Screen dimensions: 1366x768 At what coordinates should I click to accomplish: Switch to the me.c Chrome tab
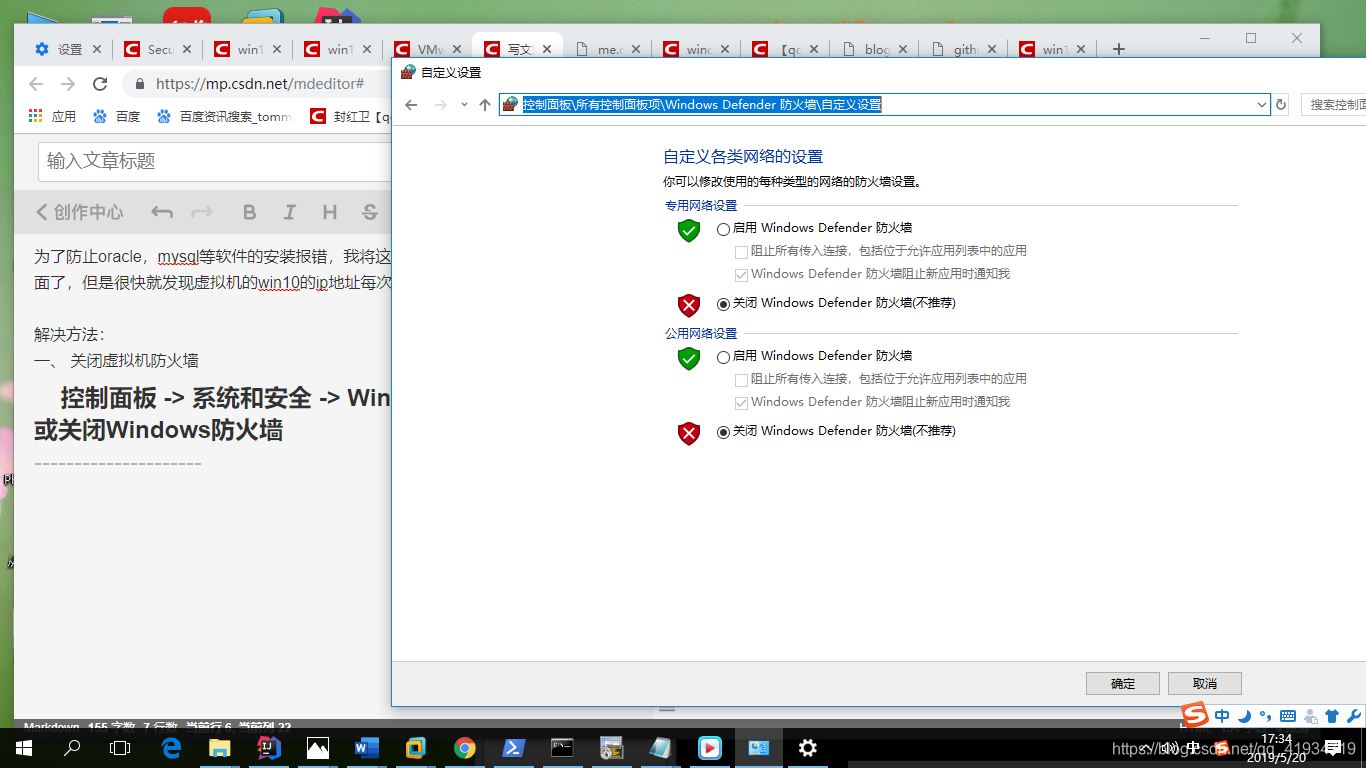[607, 49]
